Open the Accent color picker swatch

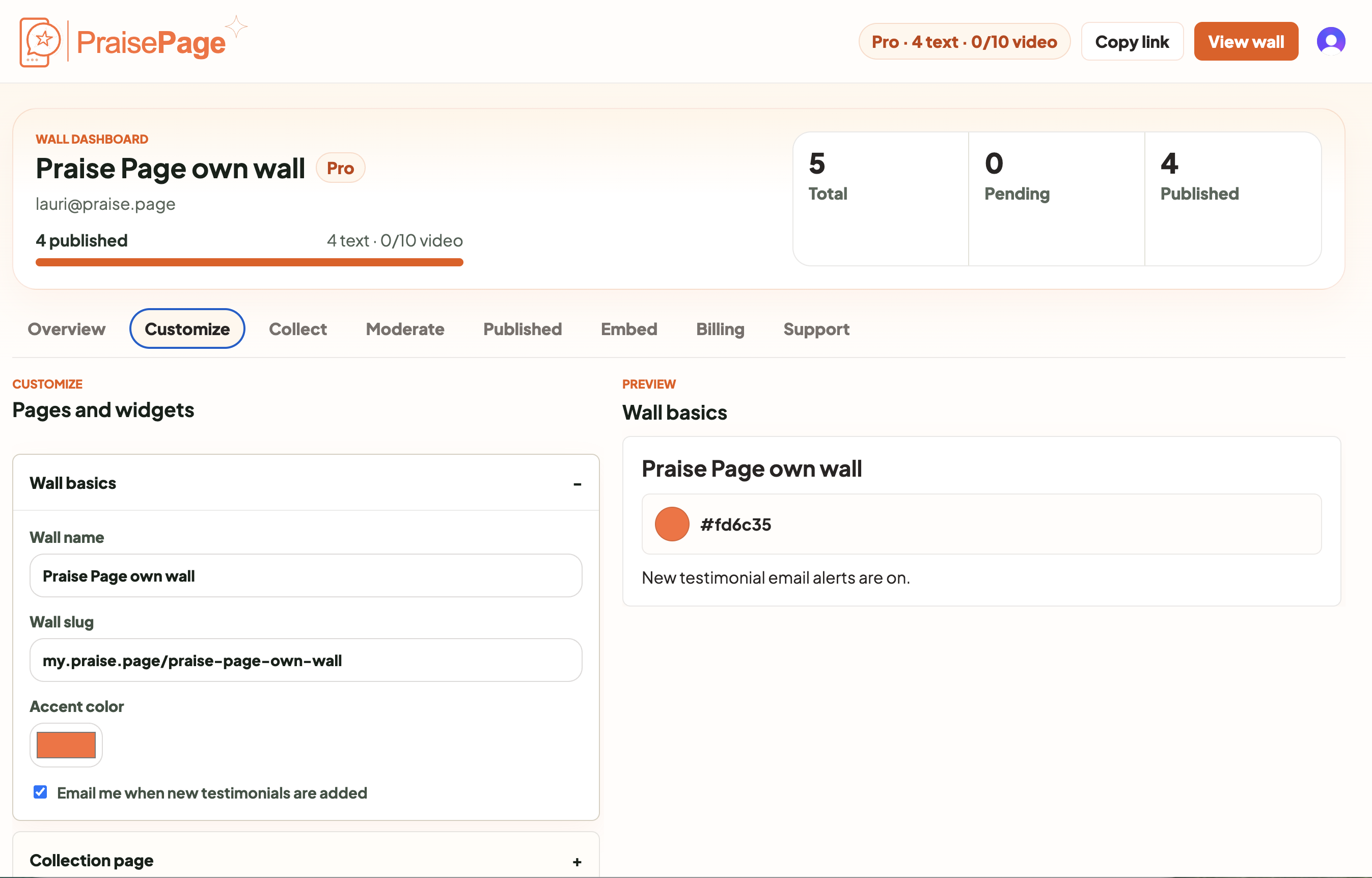66,745
